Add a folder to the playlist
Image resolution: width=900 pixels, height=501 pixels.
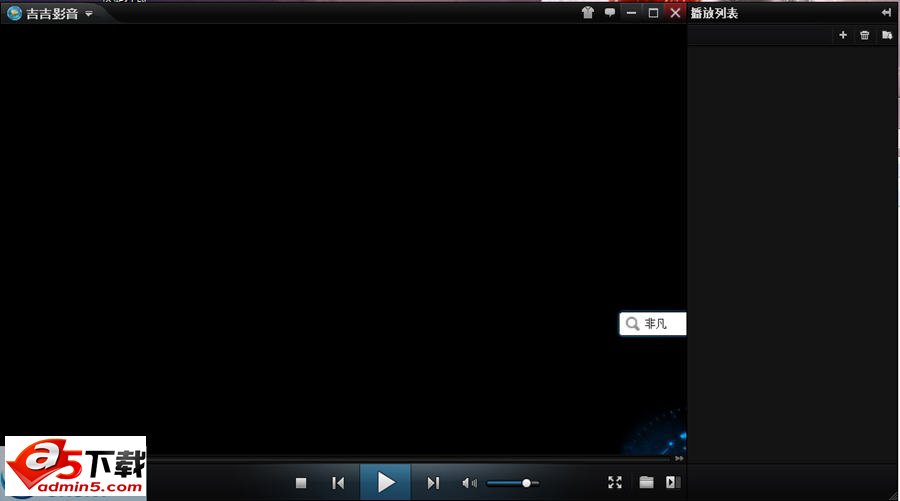pyautogui.click(x=887, y=35)
